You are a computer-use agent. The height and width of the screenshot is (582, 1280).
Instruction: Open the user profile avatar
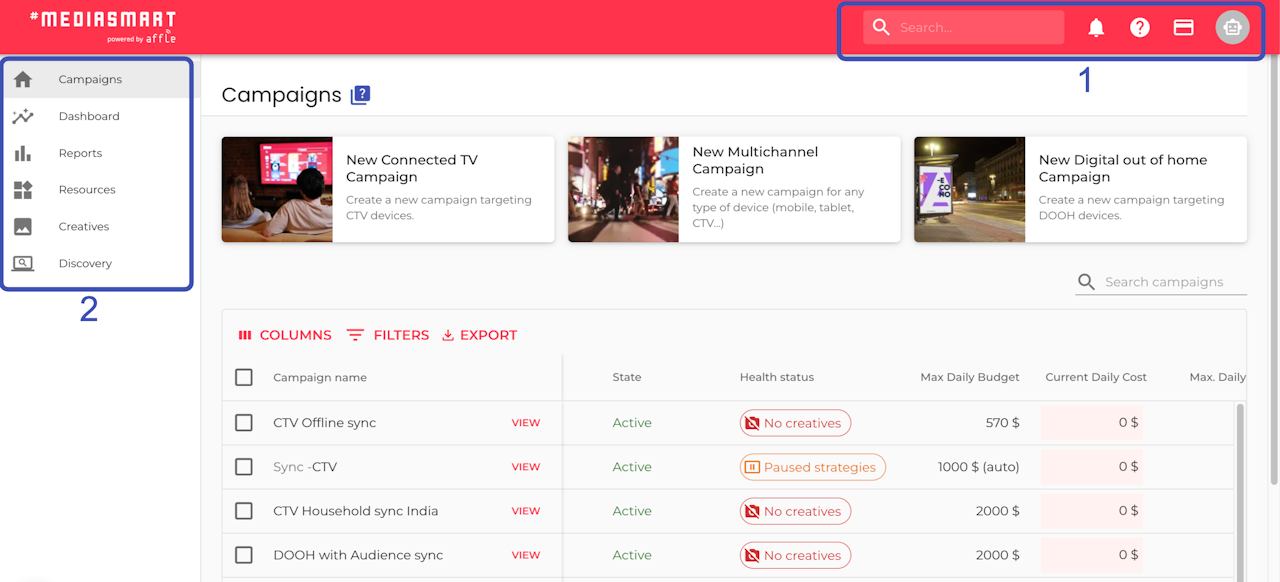(1232, 27)
